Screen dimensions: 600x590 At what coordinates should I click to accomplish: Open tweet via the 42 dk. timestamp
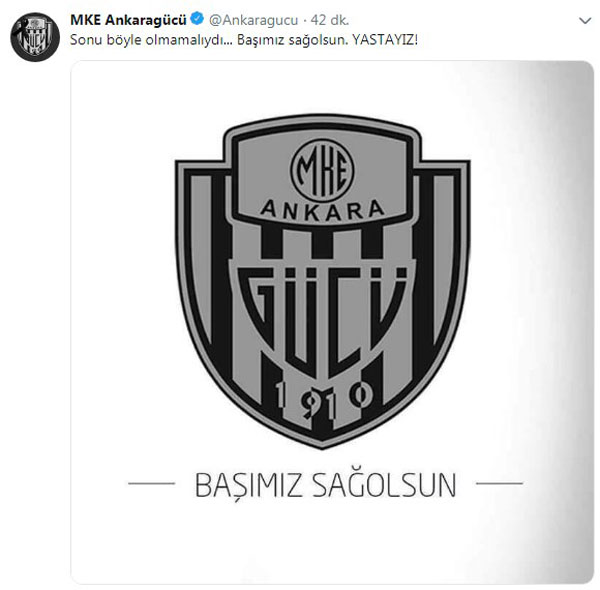(x=329, y=20)
